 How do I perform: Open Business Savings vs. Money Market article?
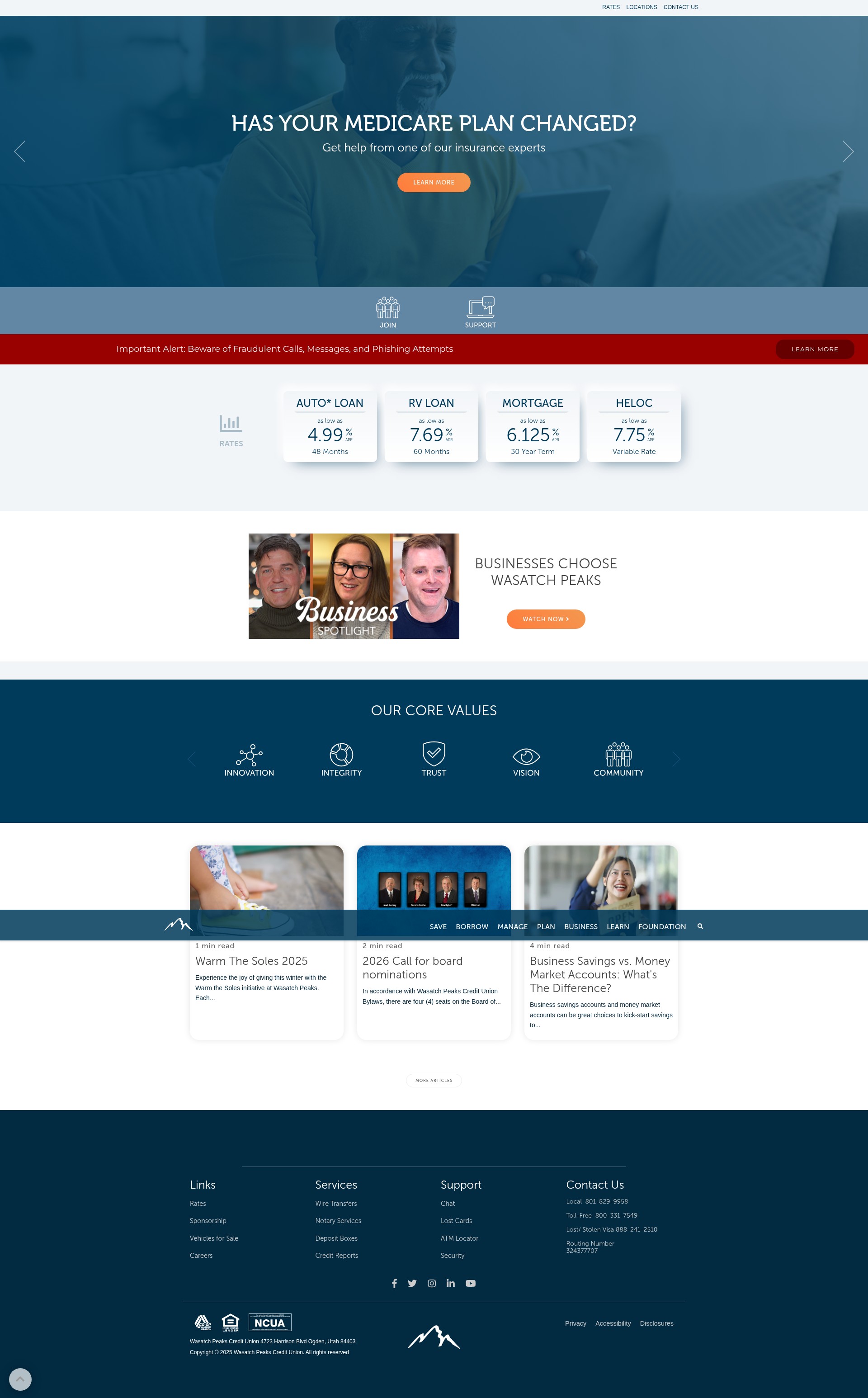pyautogui.click(x=600, y=974)
